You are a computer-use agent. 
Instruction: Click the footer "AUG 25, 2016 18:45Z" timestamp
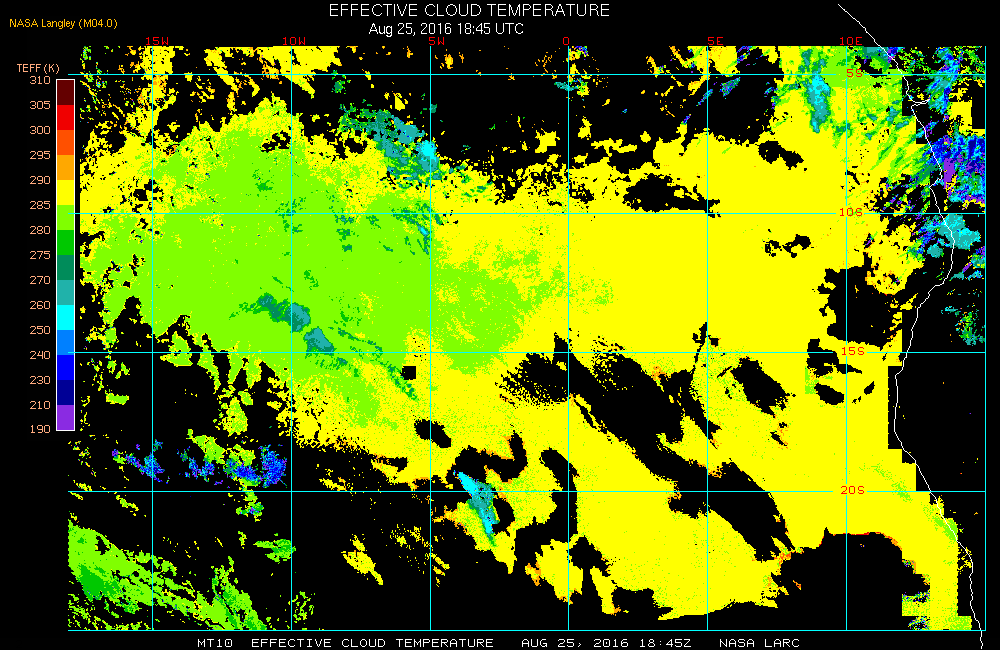point(606,643)
